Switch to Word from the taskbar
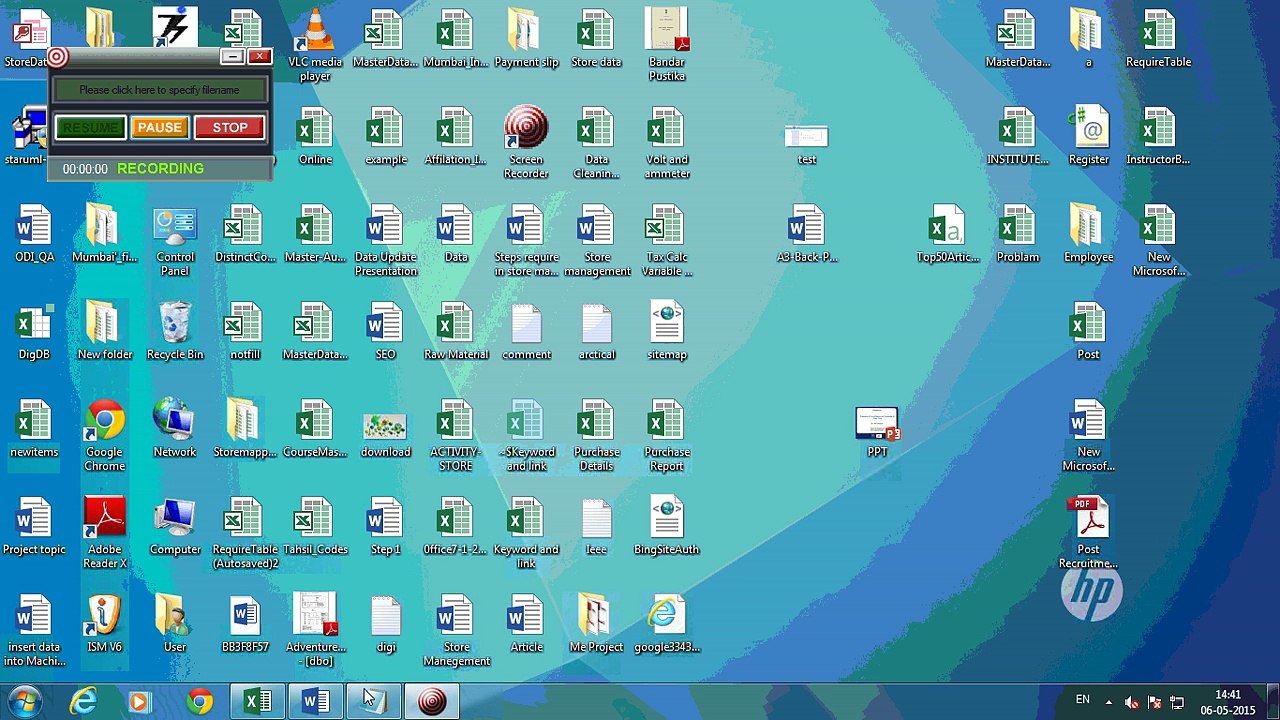1280x720 pixels. (316, 702)
